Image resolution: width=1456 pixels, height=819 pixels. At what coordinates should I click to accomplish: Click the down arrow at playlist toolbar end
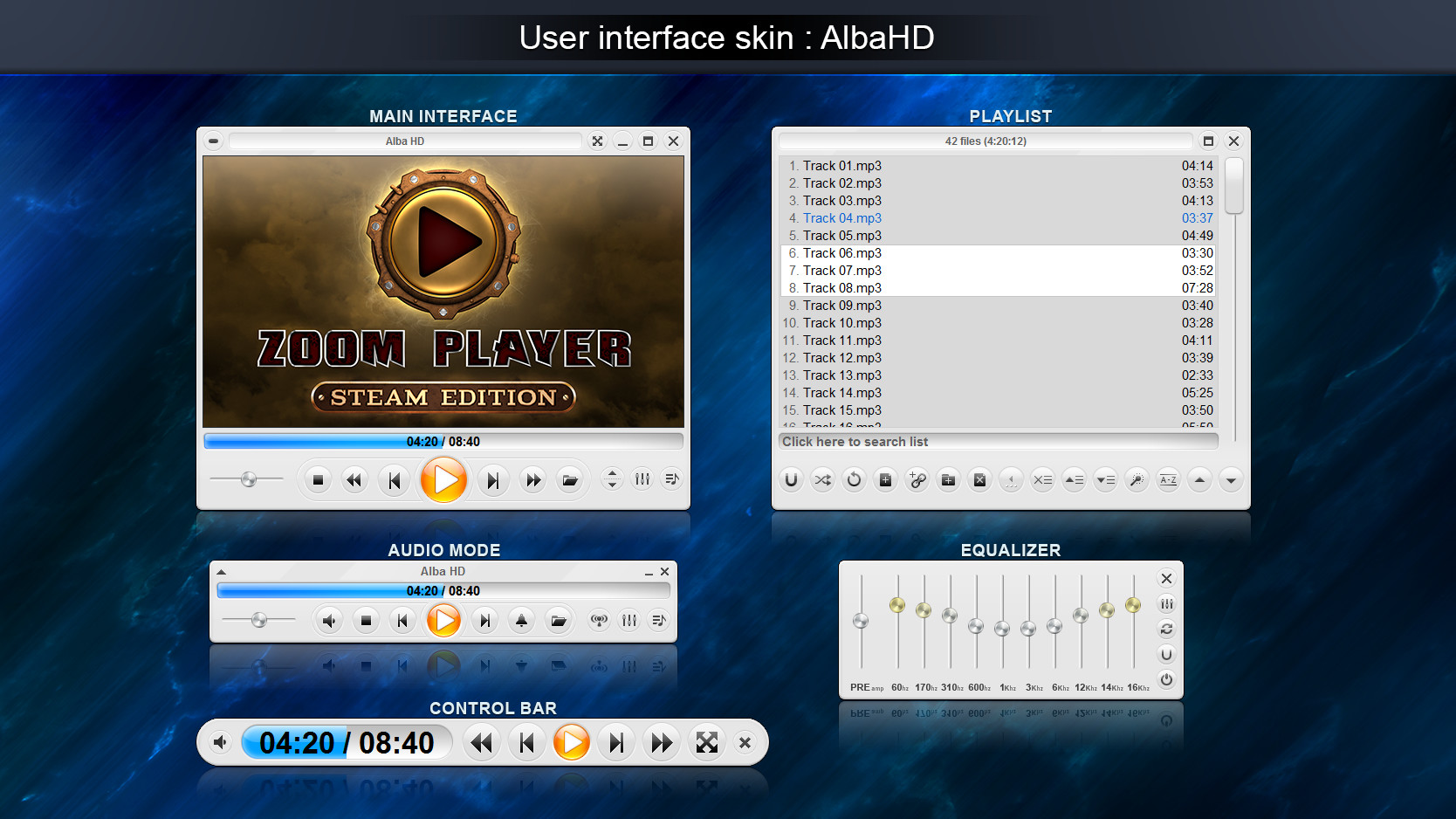click(1231, 479)
